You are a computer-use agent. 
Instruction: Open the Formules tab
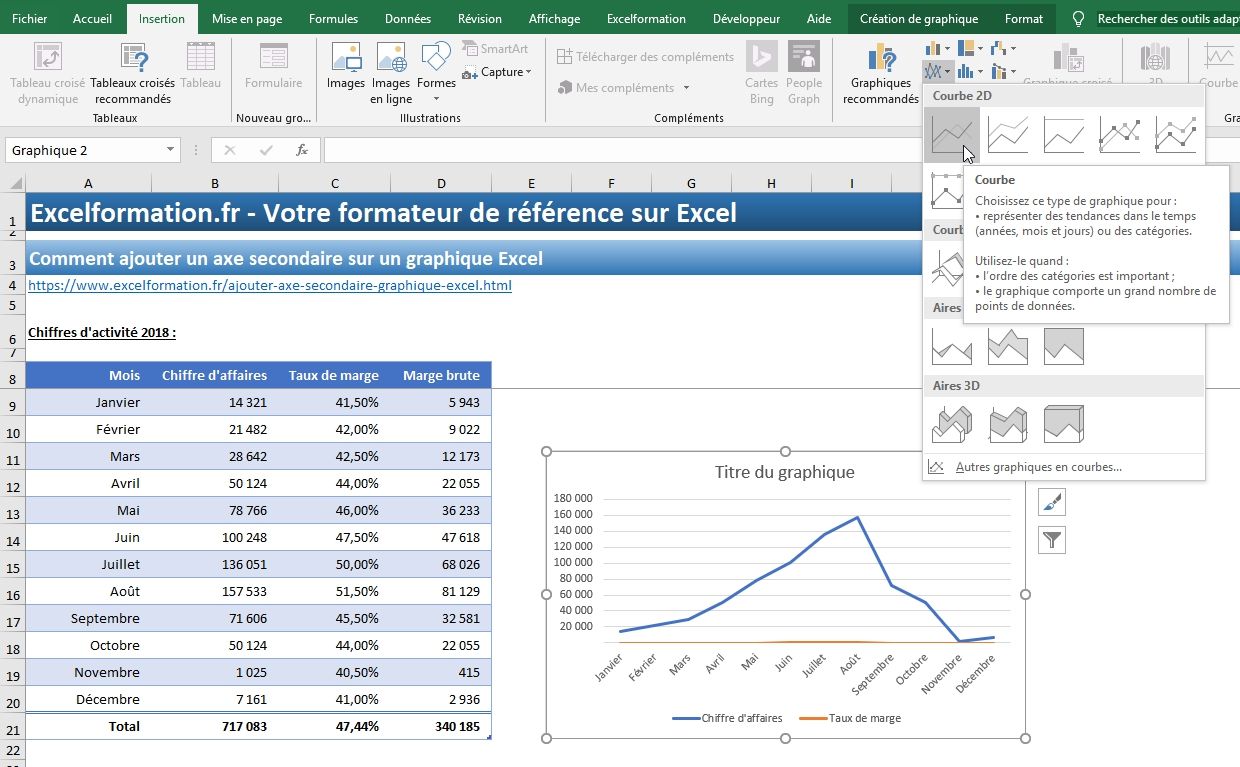click(333, 19)
